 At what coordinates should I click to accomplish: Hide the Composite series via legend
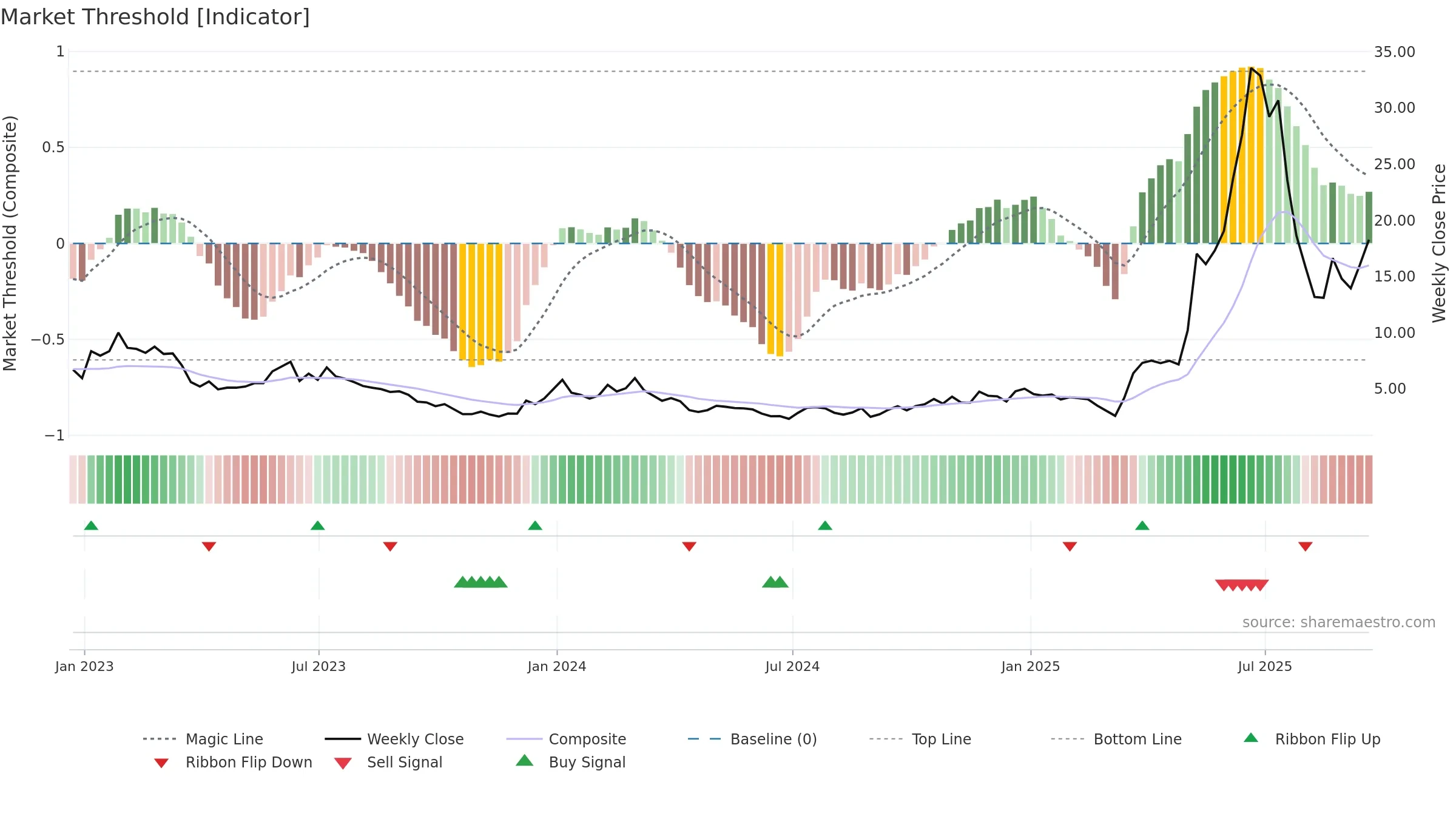coord(566,739)
